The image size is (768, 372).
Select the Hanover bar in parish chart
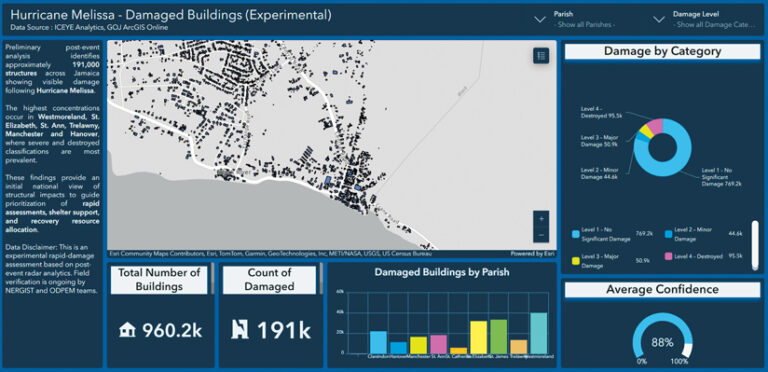coord(399,348)
